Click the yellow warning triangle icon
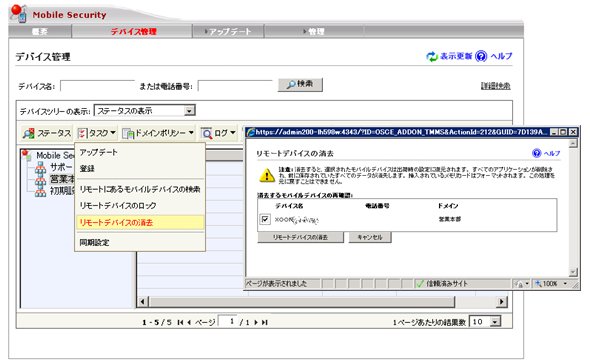 [267, 175]
